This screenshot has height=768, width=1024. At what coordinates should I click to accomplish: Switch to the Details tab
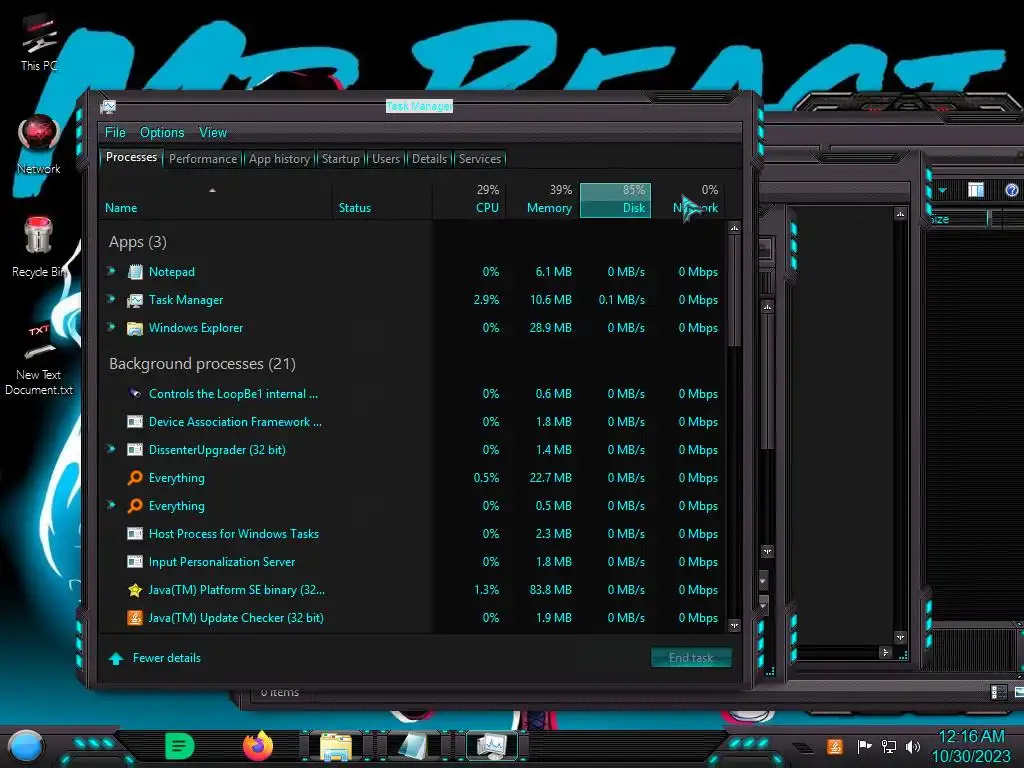point(430,159)
